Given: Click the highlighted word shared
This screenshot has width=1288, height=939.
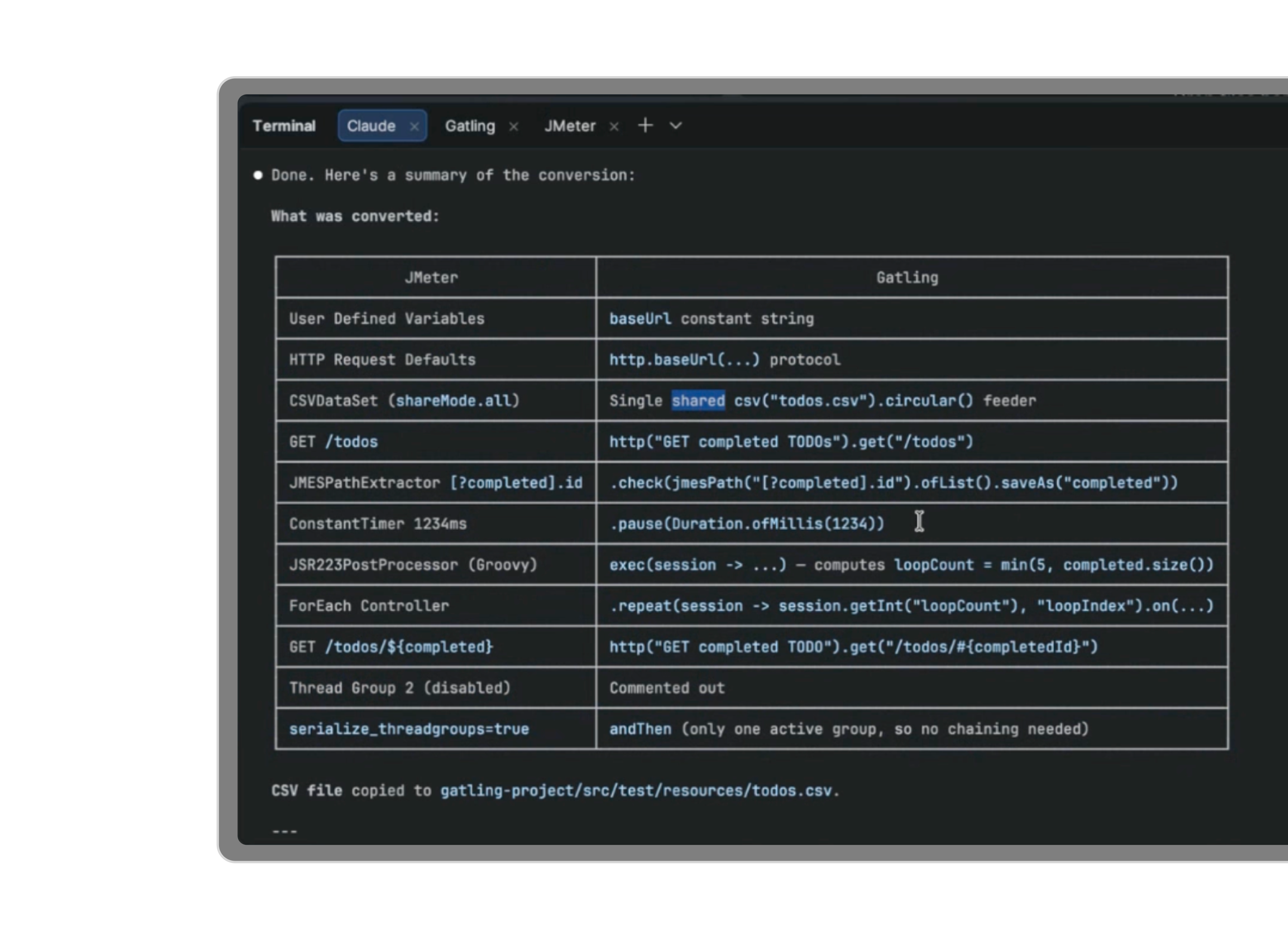Looking at the screenshot, I should point(698,401).
